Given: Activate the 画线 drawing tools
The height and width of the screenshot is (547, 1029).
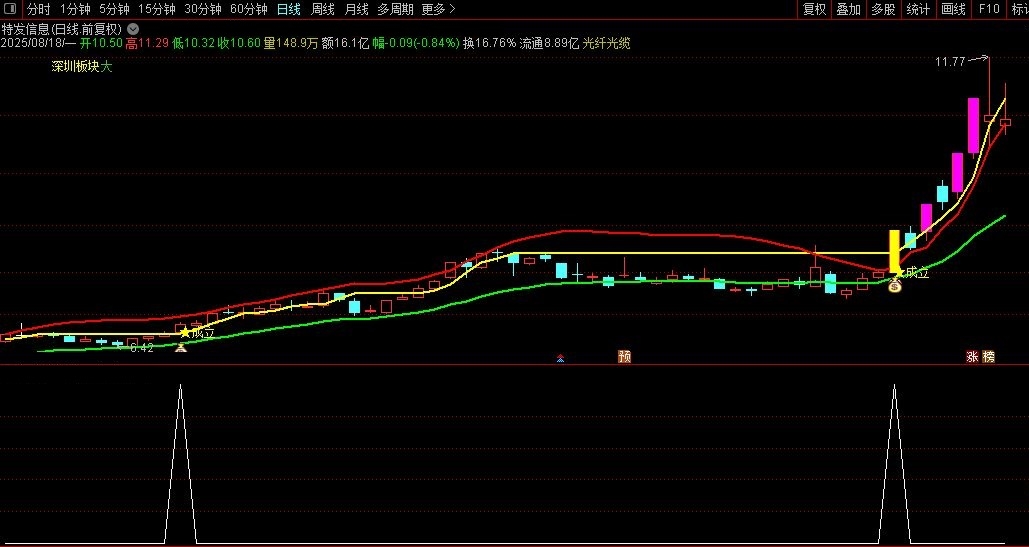Looking at the screenshot, I should (954, 9).
